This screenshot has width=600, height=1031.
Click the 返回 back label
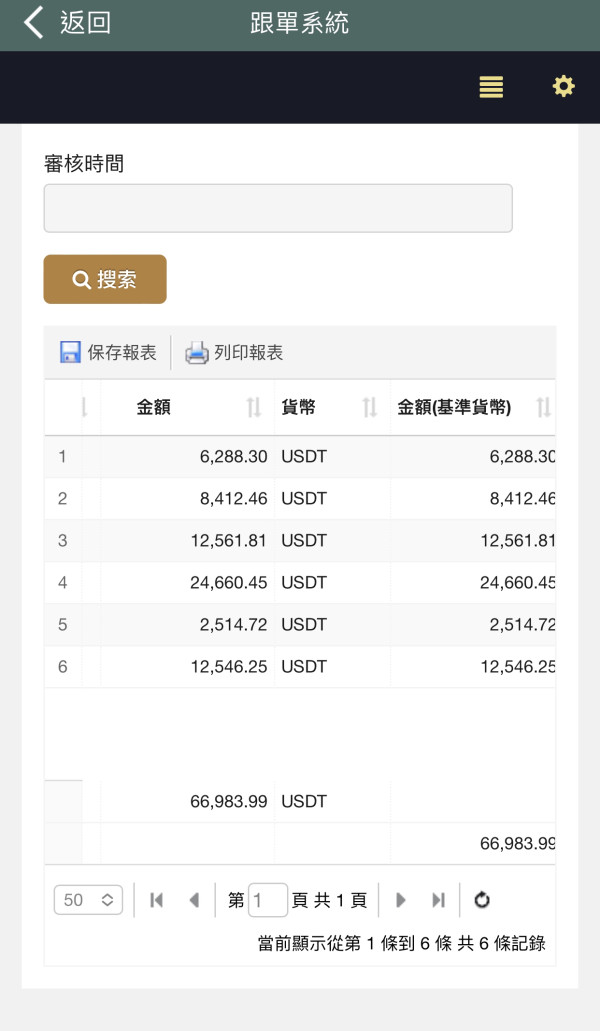(x=85, y=23)
